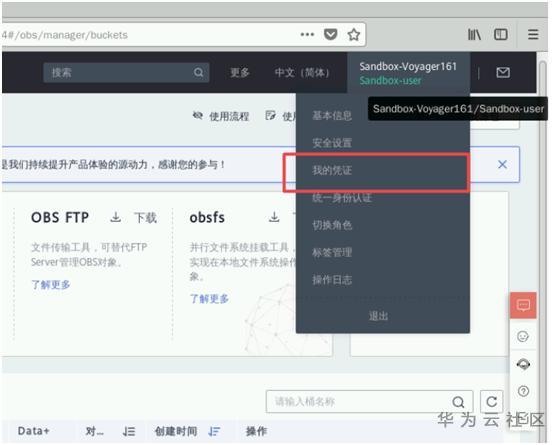Image resolution: width=558 pixels, height=445 pixels.
Task: Close the feedback notice with the X
Action: [x=502, y=164]
